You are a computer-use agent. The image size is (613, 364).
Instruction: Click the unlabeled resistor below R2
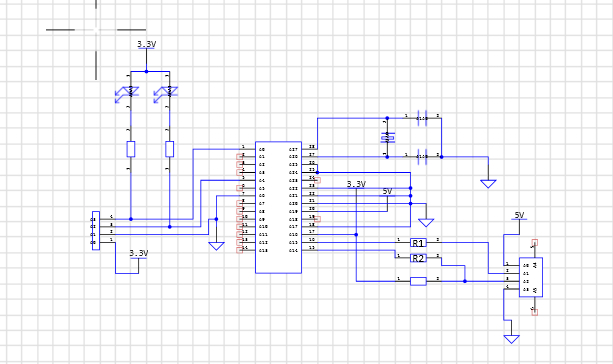[418, 281]
